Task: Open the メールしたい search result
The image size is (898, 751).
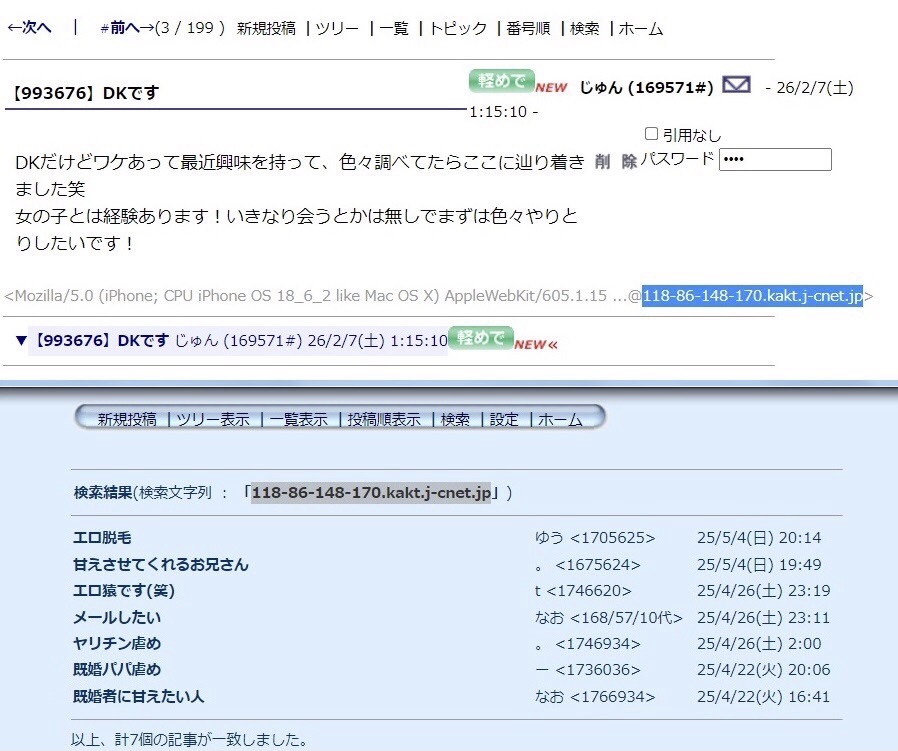Action: (x=117, y=617)
